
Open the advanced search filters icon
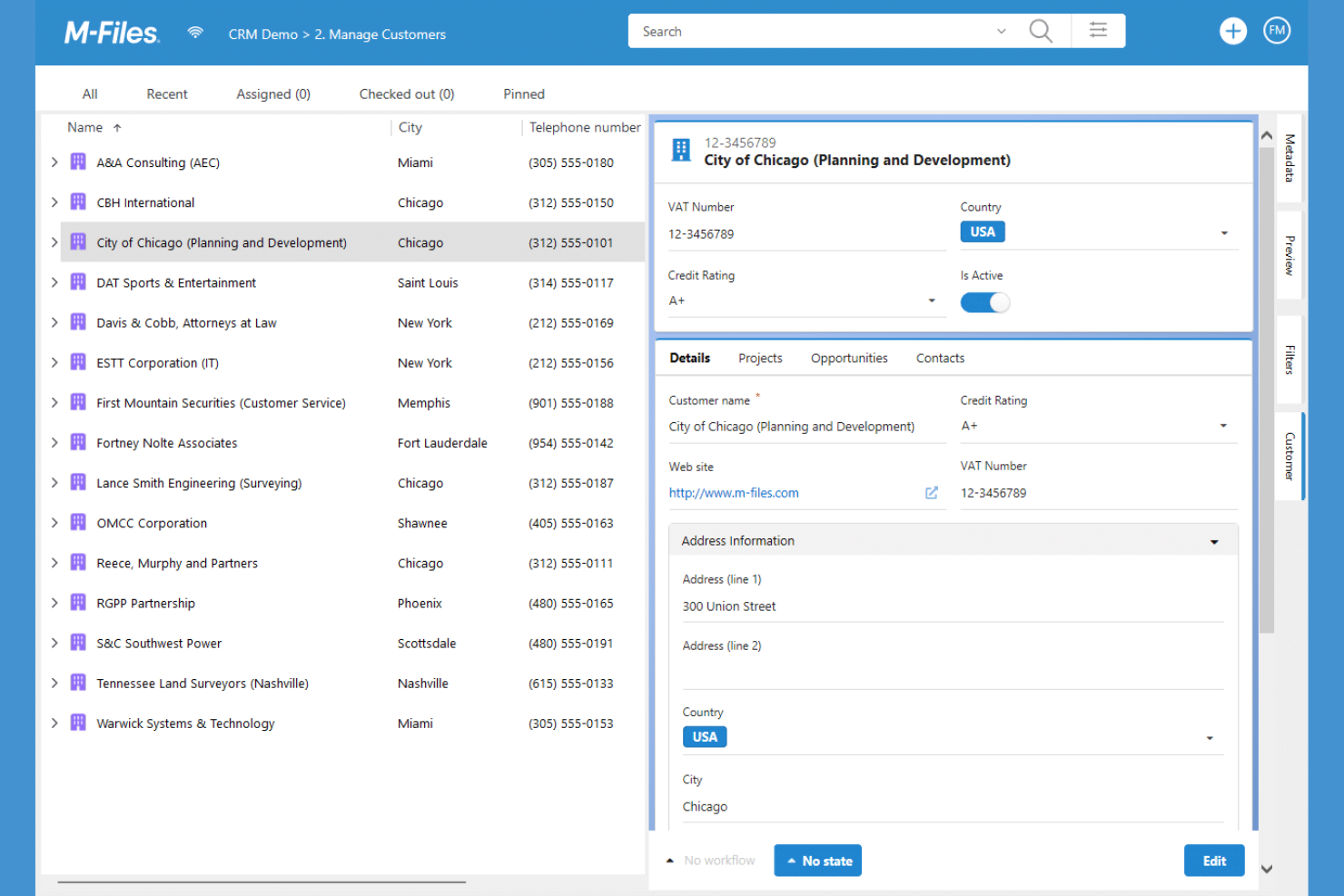coord(1098,30)
